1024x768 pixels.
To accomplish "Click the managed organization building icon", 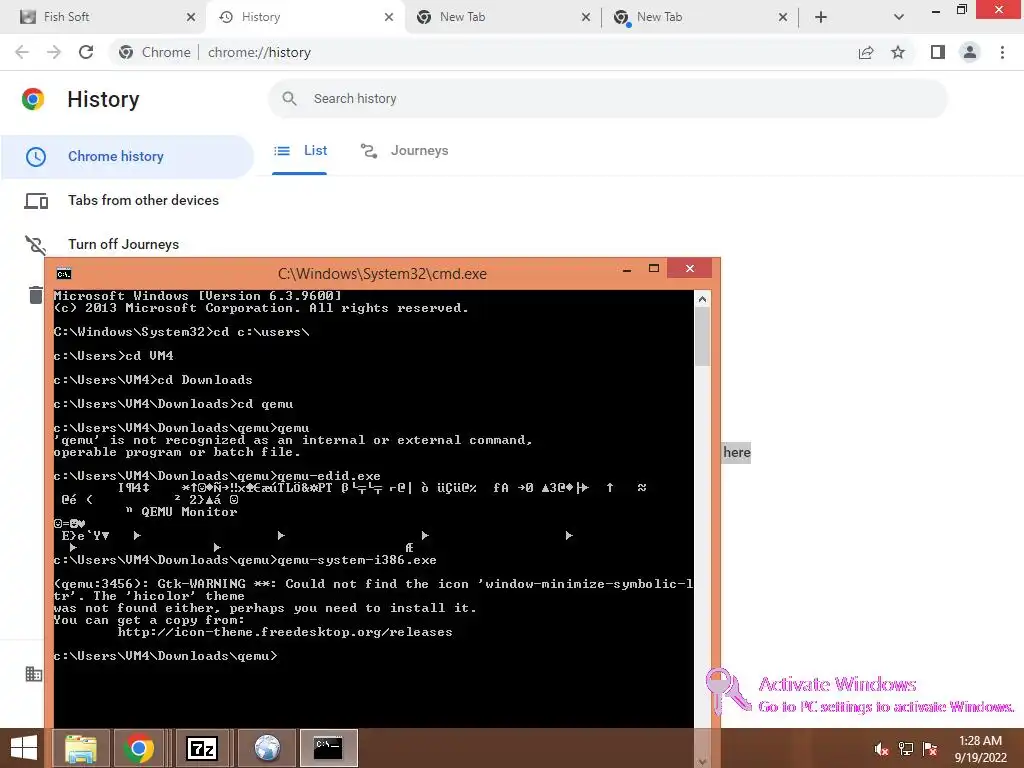I will (34, 674).
